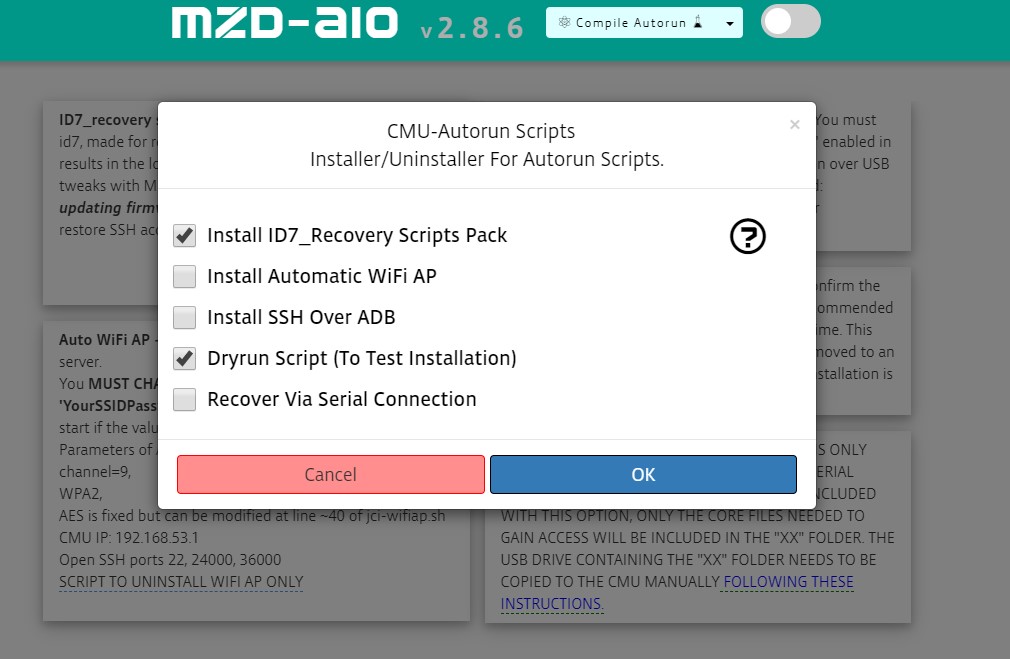Click the MZD-AIO logo

(x=284, y=24)
